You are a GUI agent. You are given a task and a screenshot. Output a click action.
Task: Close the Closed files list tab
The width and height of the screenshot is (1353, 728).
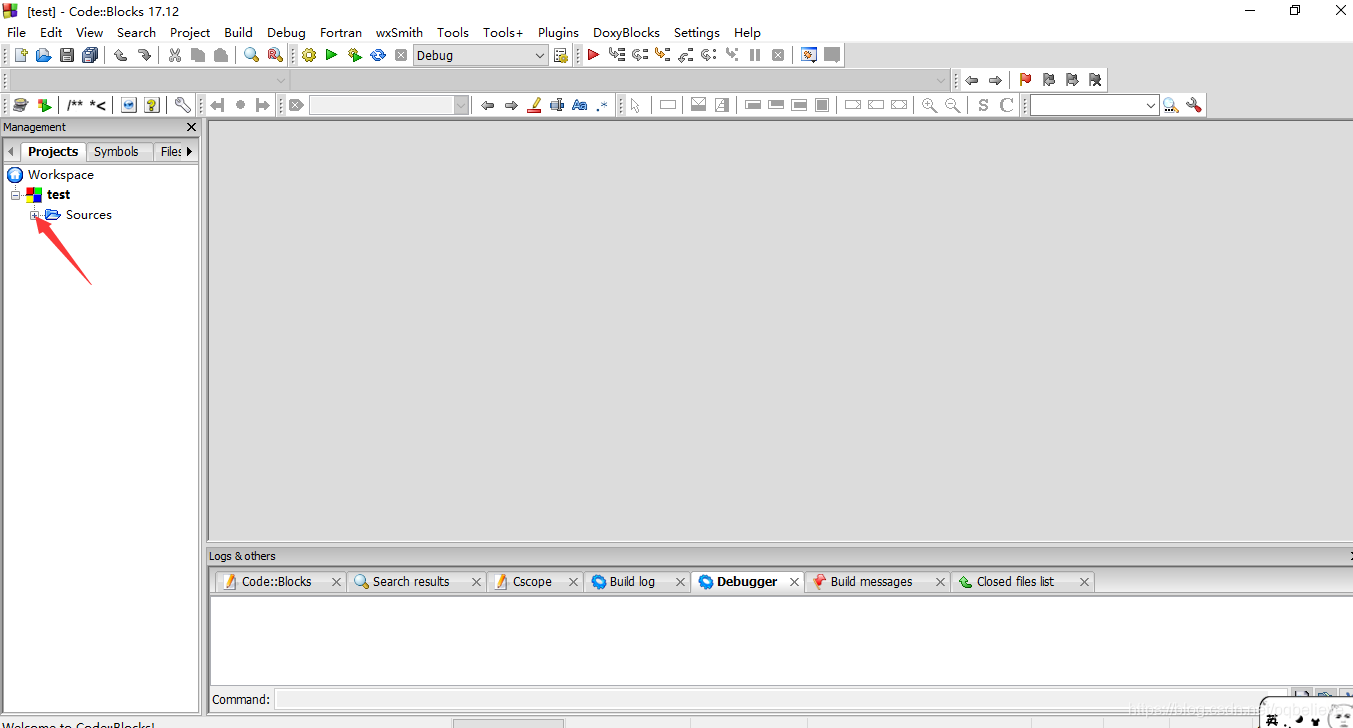coord(1084,582)
